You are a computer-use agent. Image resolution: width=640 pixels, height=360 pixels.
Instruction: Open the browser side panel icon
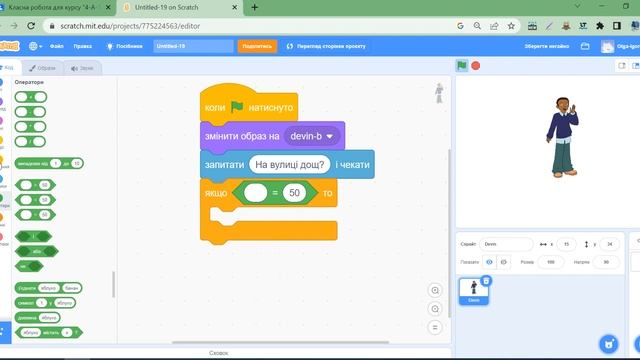click(617, 26)
